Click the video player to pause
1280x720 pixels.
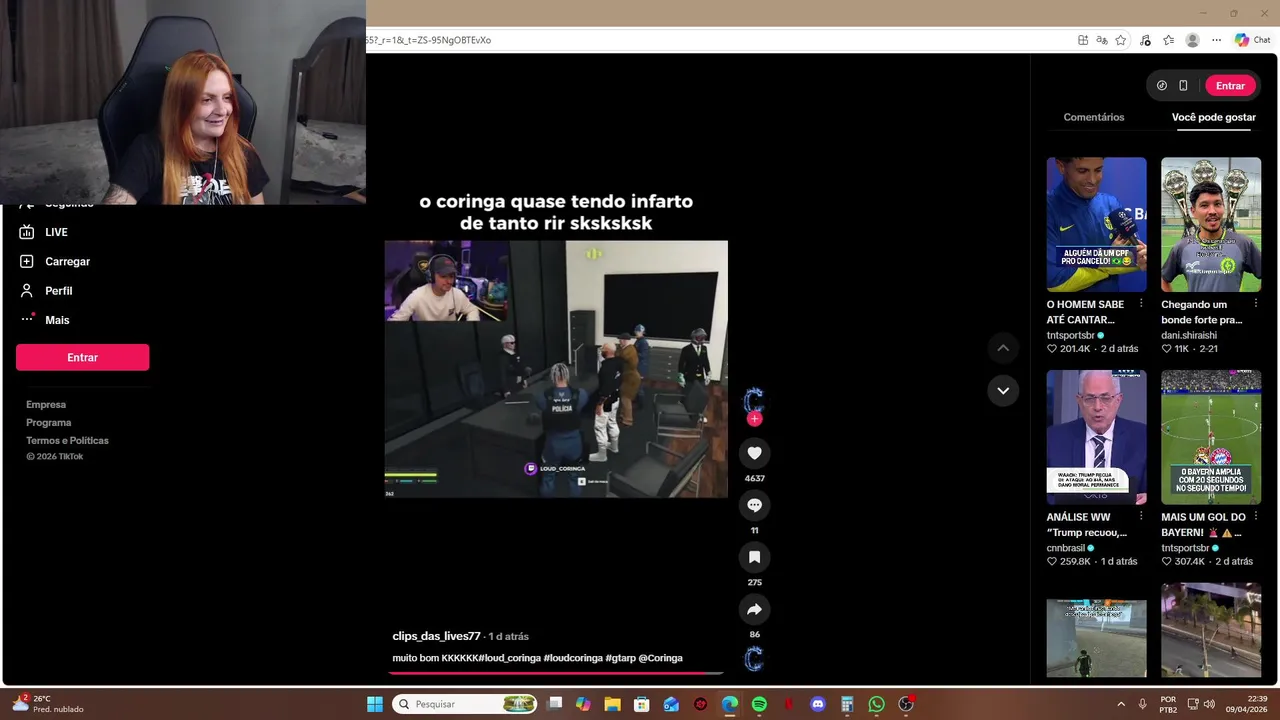pyautogui.click(x=556, y=369)
